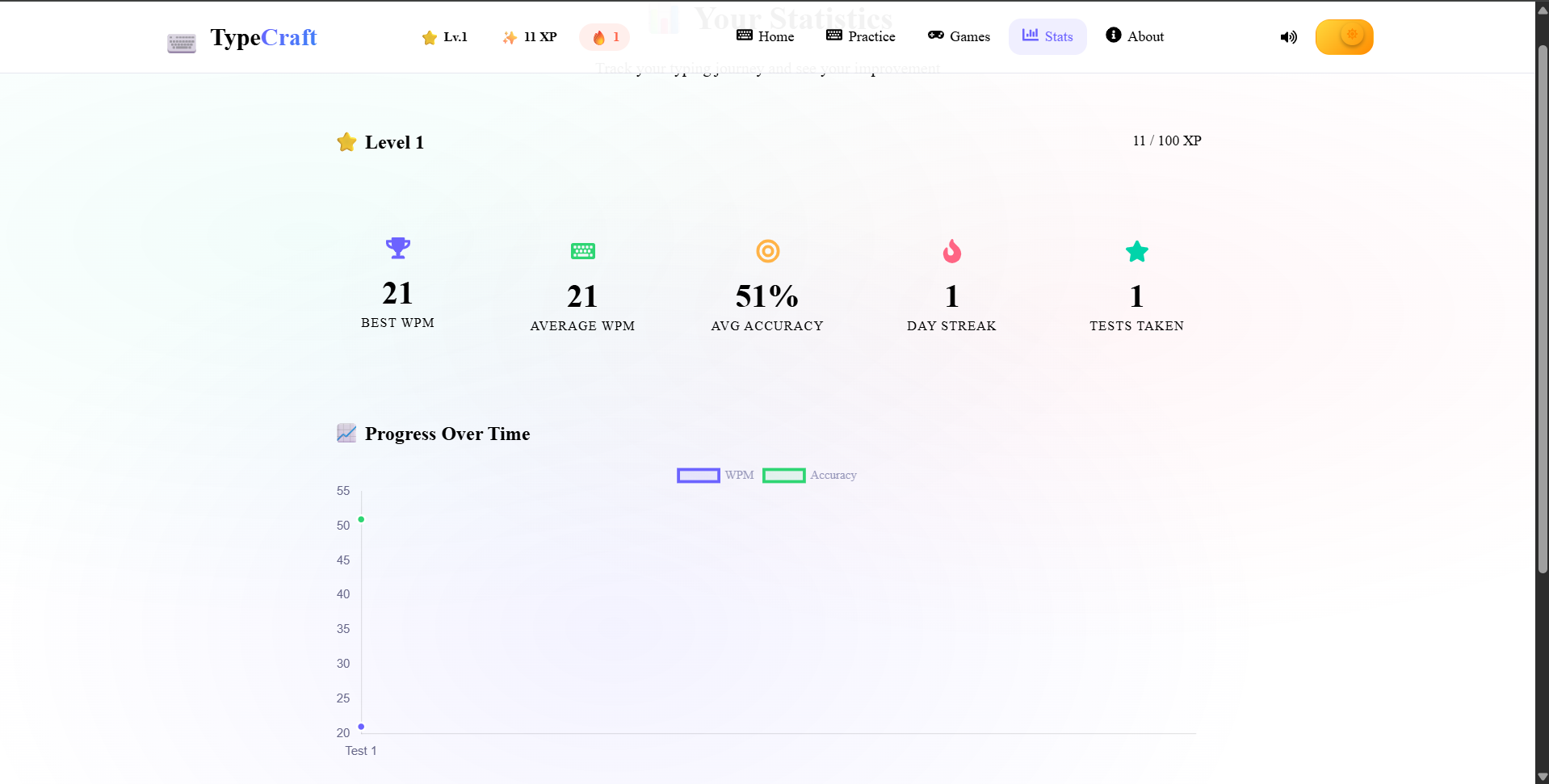This screenshot has height=784, width=1549.
Task: Click the 11 / 100 XP text
Action: pyautogui.click(x=1167, y=140)
